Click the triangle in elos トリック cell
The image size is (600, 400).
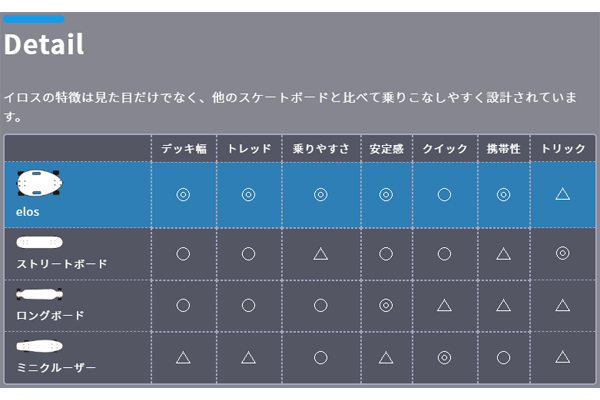click(562, 194)
